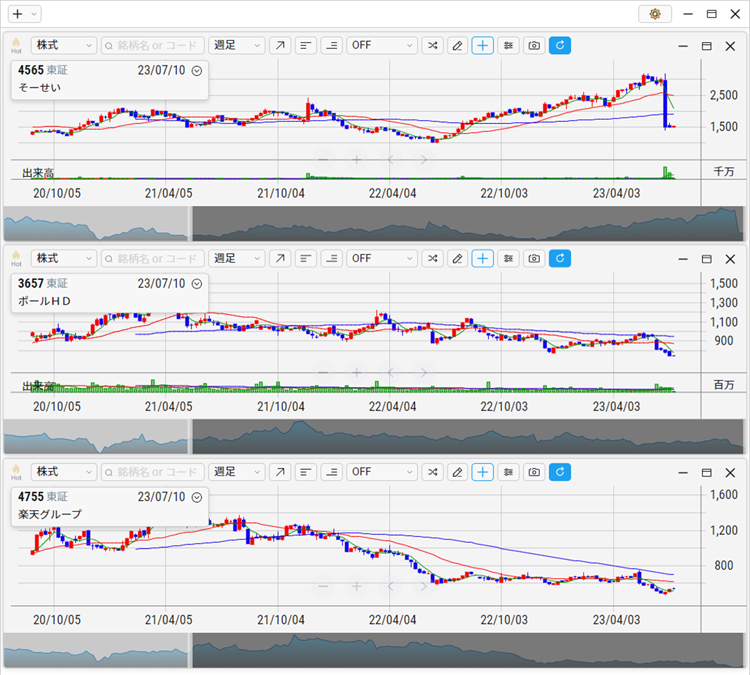750x675 pixels.
Task: Open chart settings sliders icon in top chart
Action: pos(509,46)
